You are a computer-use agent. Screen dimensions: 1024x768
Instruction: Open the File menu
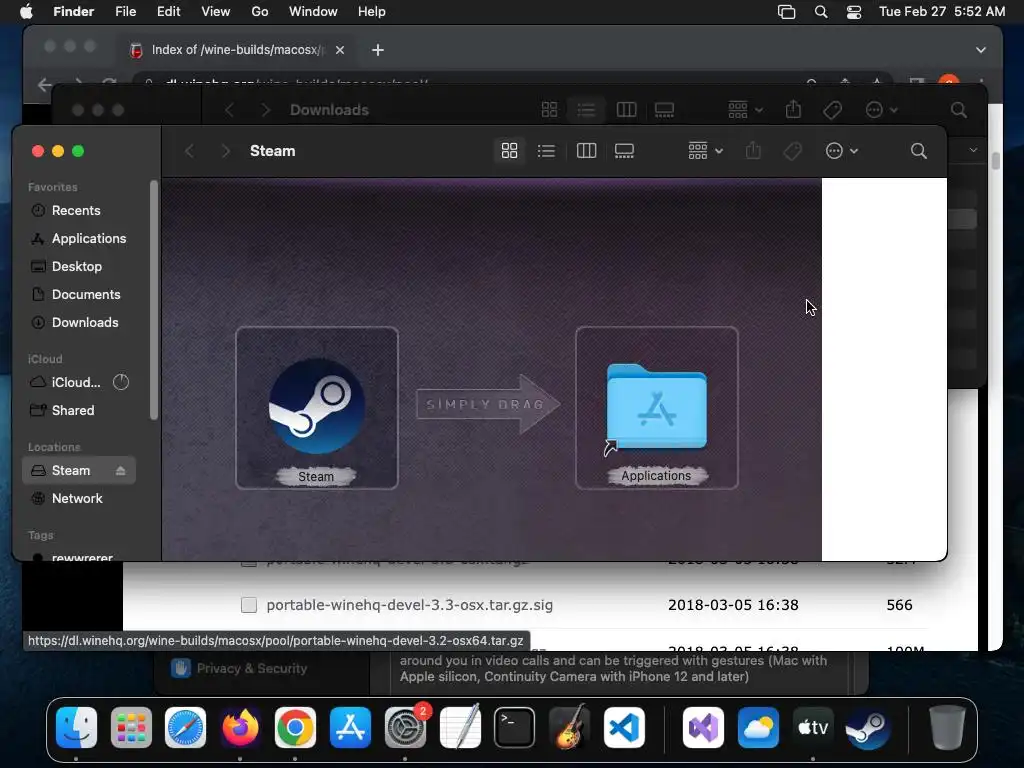click(x=125, y=12)
